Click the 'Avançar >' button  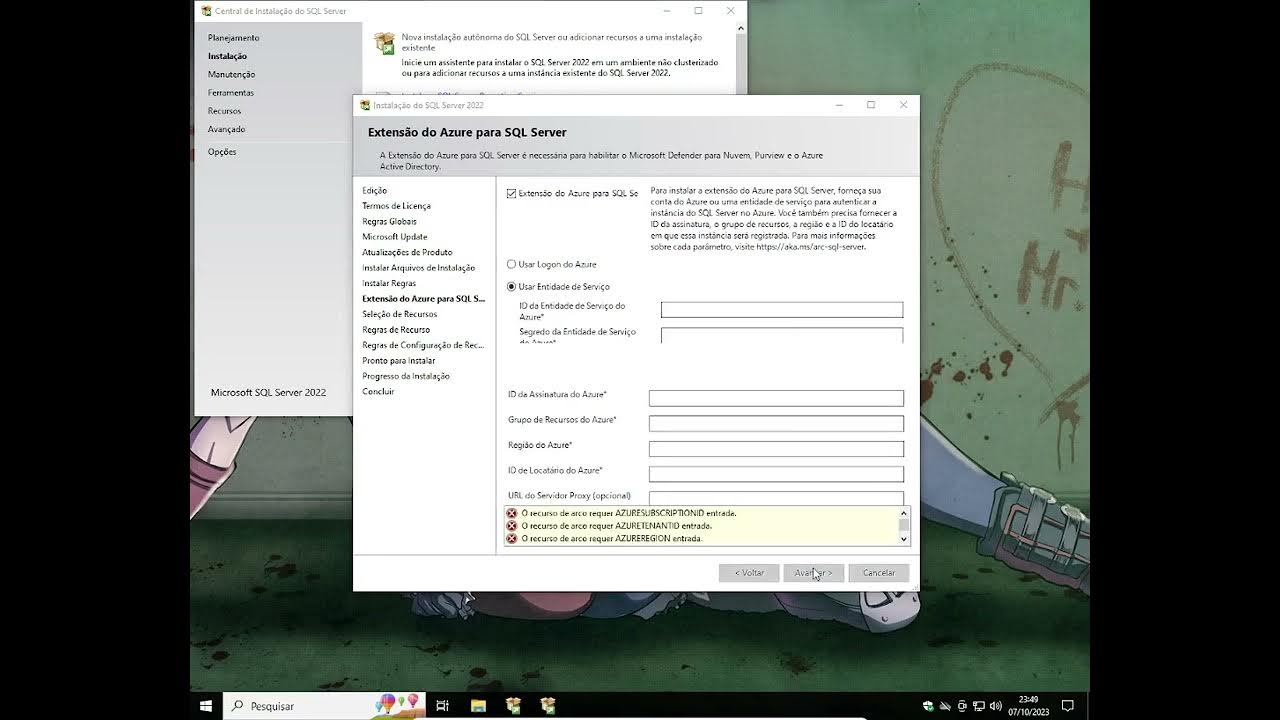point(814,573)
